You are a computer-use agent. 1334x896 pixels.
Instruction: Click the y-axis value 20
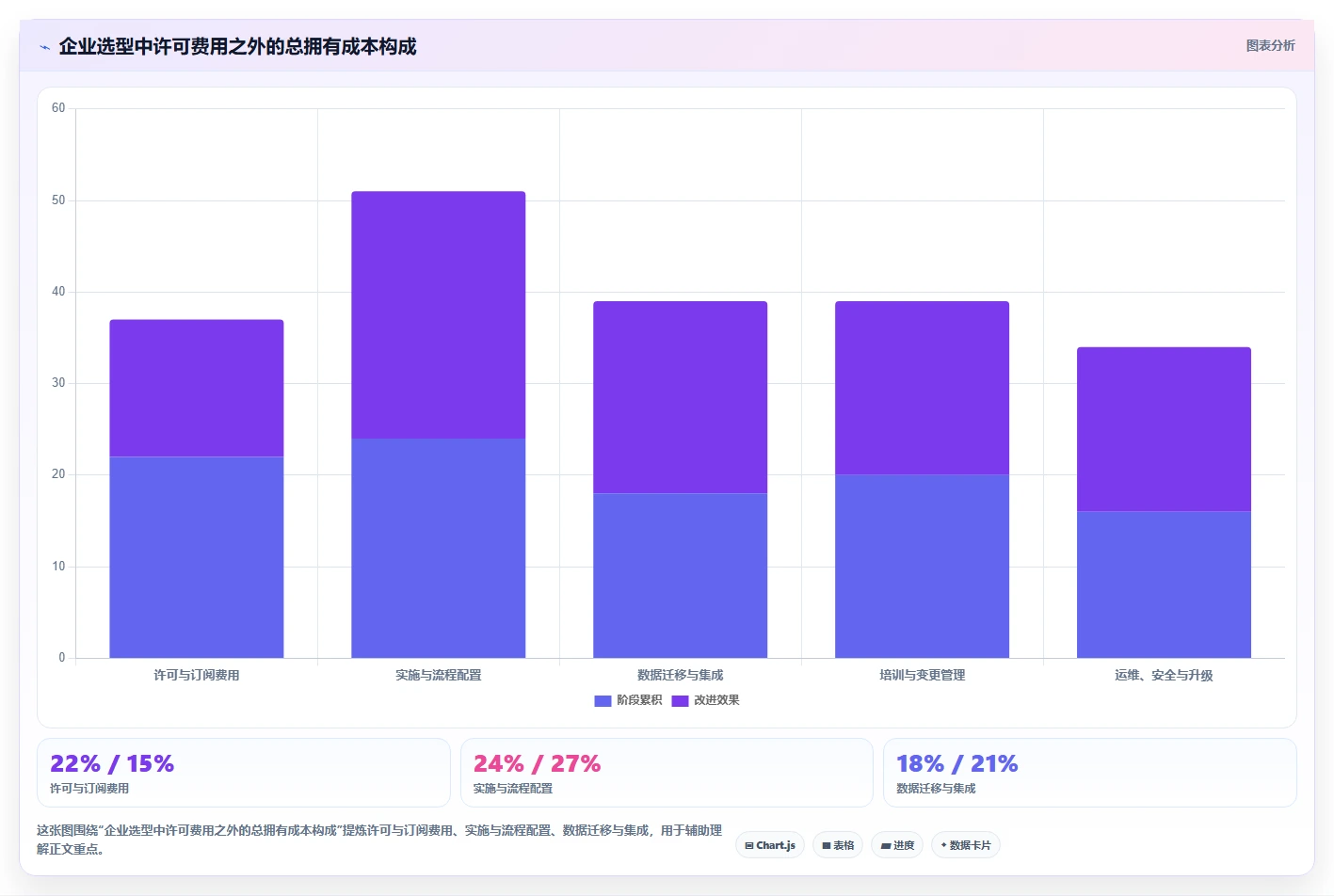point(58,474)
